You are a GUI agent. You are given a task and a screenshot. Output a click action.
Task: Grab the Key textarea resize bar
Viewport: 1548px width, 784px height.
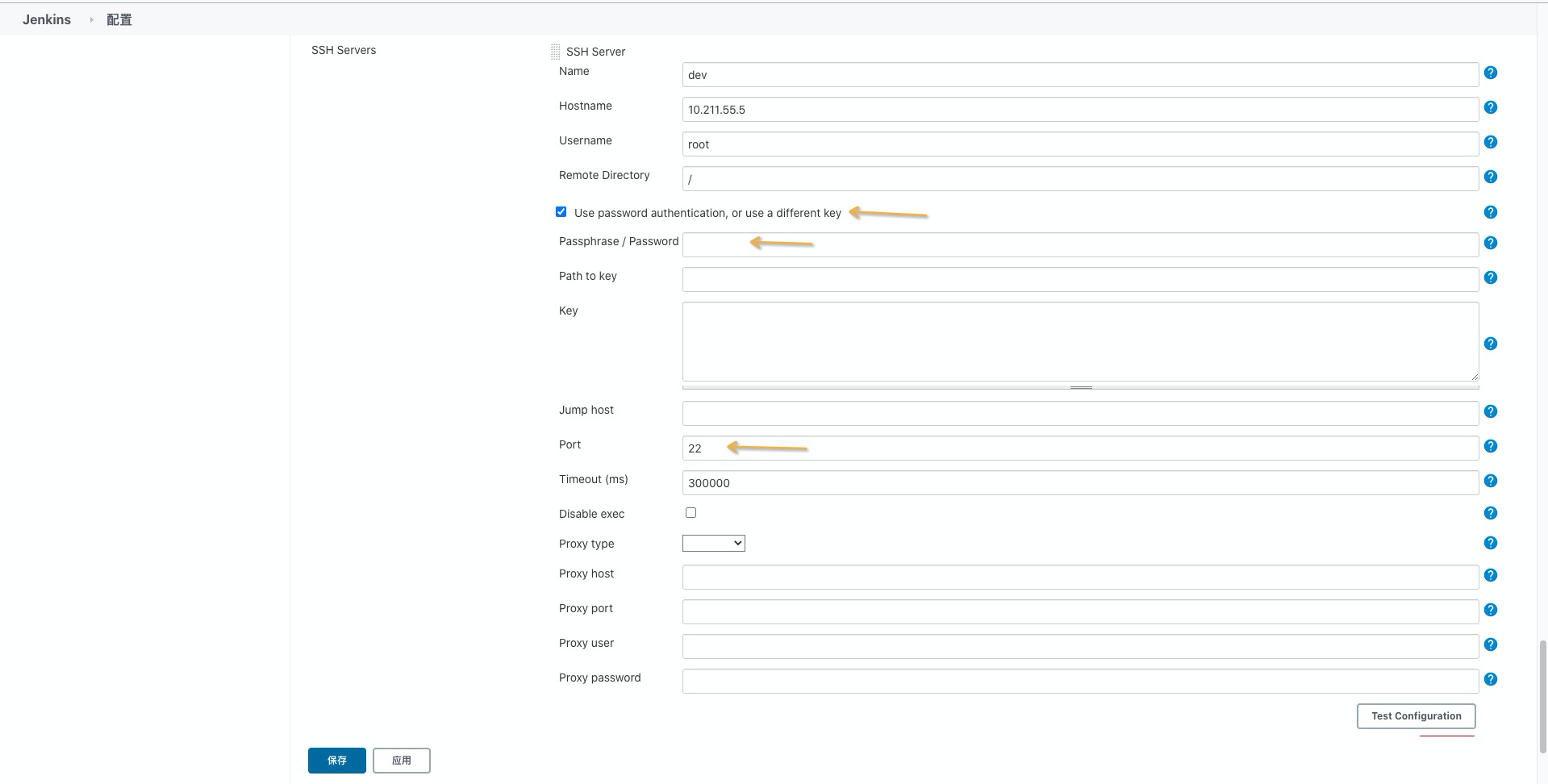coord(1080,387)
